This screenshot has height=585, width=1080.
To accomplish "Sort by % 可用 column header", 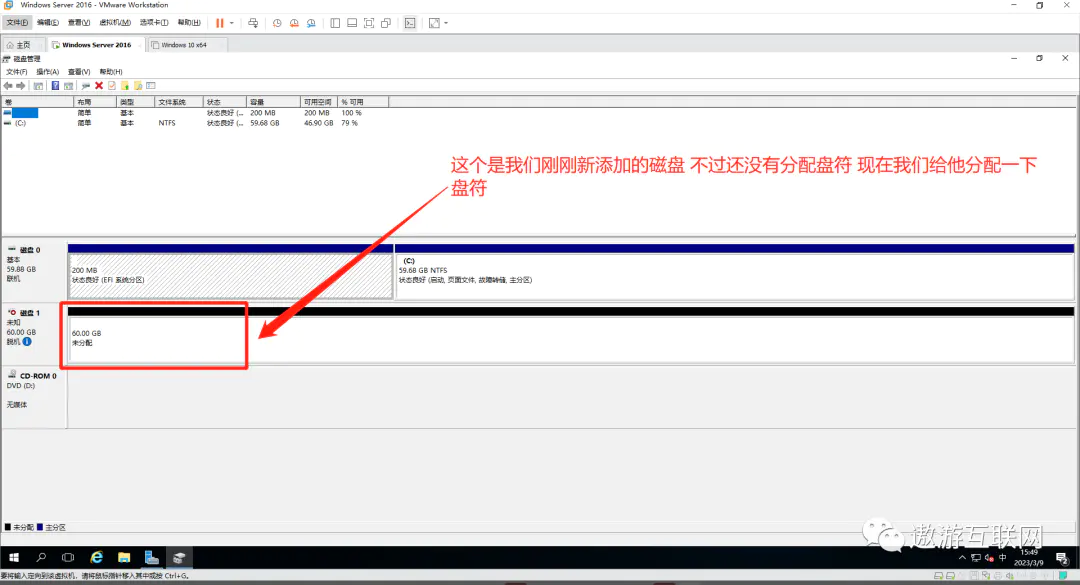I will point(363,102).
